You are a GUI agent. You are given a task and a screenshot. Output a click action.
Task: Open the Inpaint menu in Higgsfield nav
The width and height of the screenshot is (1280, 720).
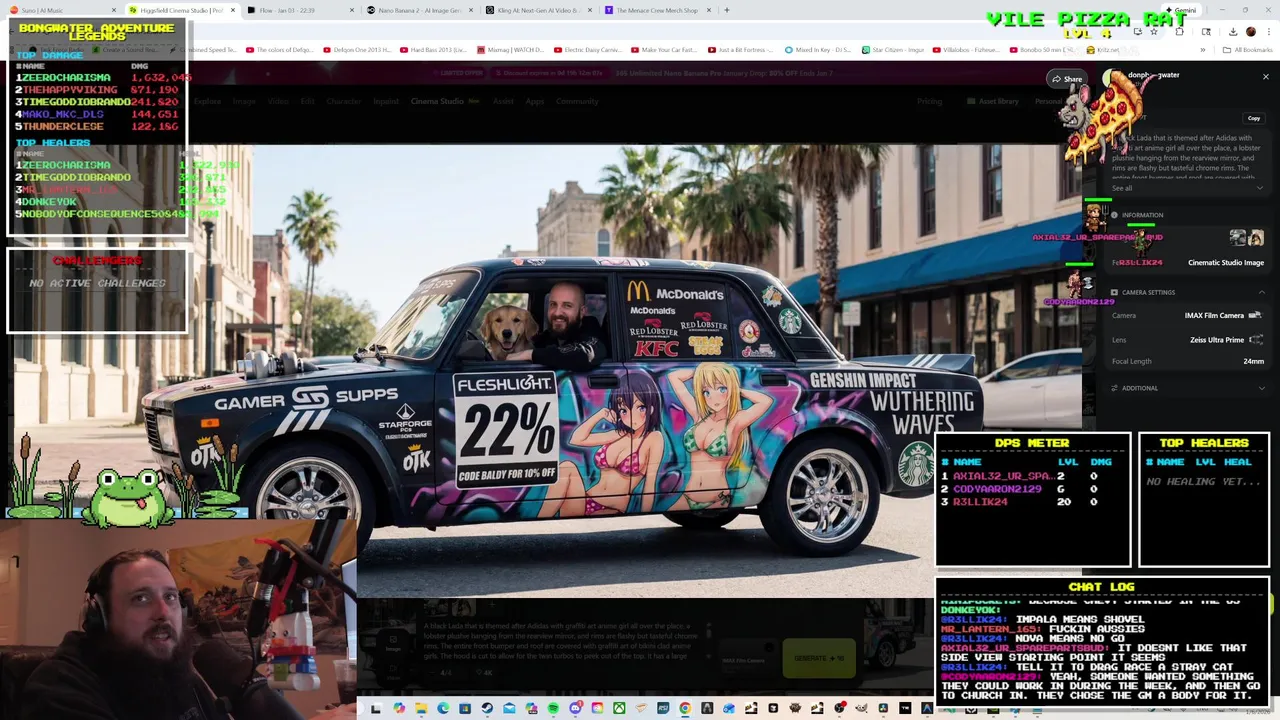[386, 101]
